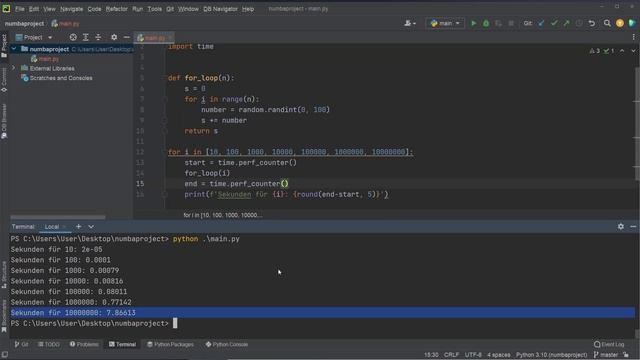Open Terminal panel settings gear
Viewport: 640px width, 360px height.
pyautogui.click(x=620, y=227)
